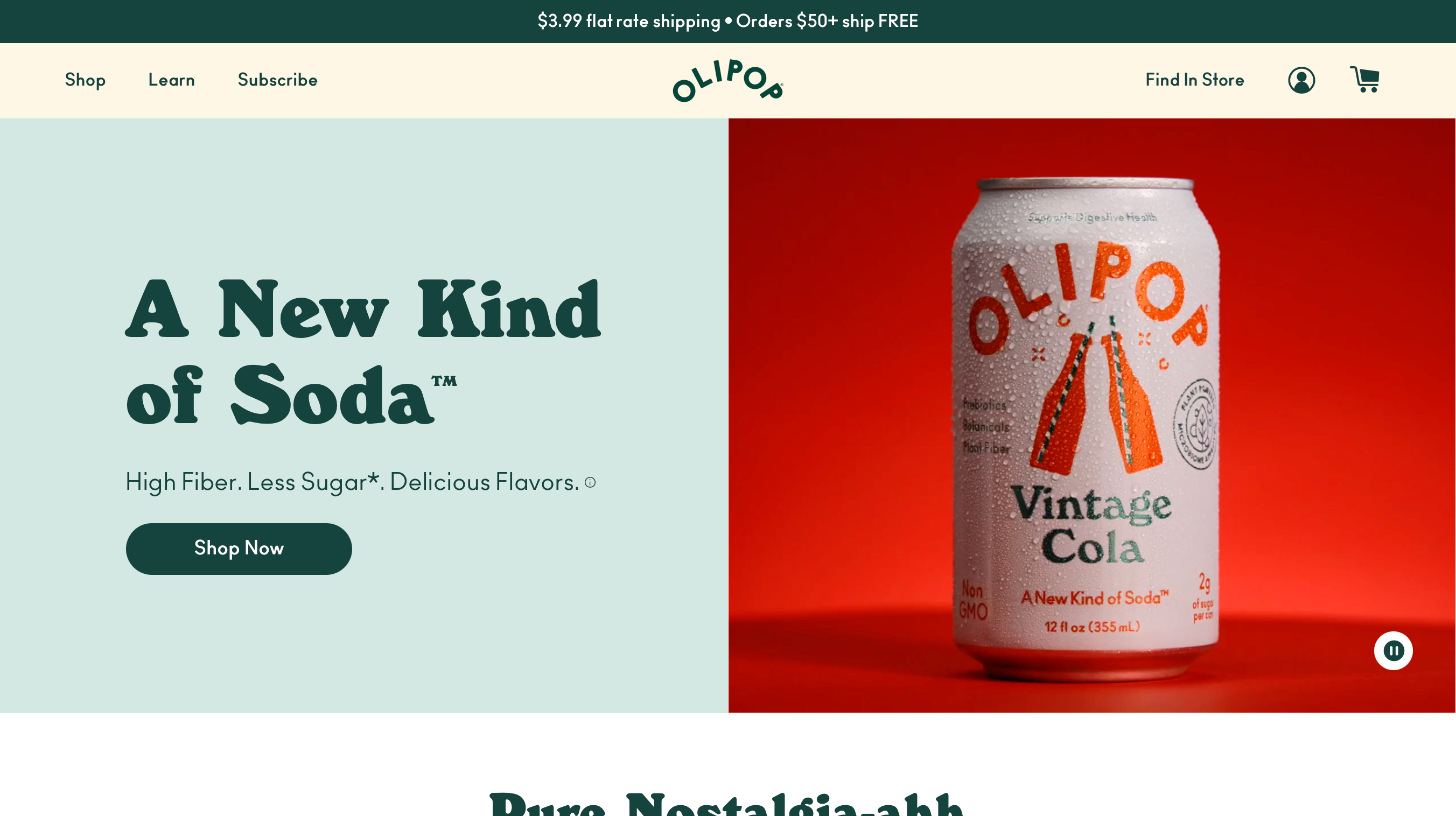The height and width of the screenshot is (816, 1456).
Task: Click the Pure Nostalgia-ahh heading
Action: [x=727, y=803]
